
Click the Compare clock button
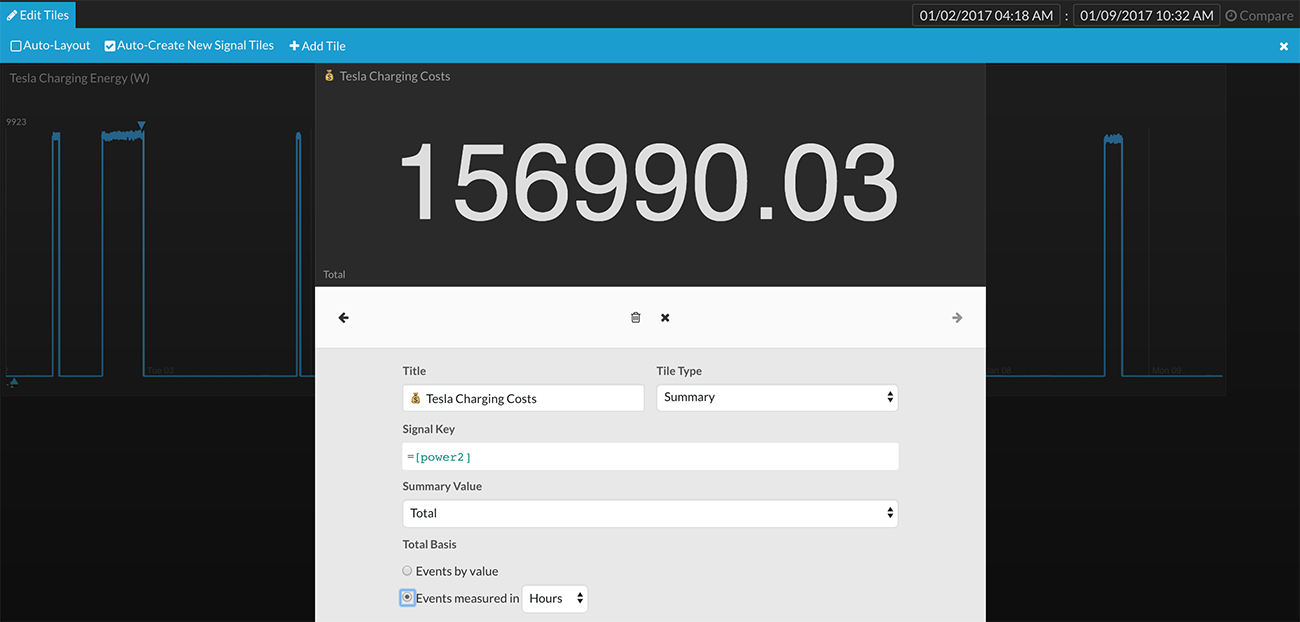(1258, 15)
